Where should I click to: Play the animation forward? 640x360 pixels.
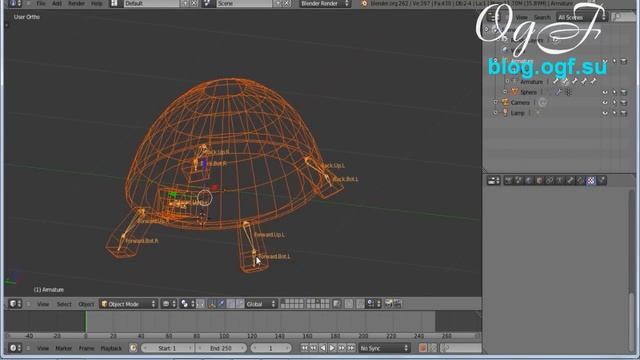(332, 348)
